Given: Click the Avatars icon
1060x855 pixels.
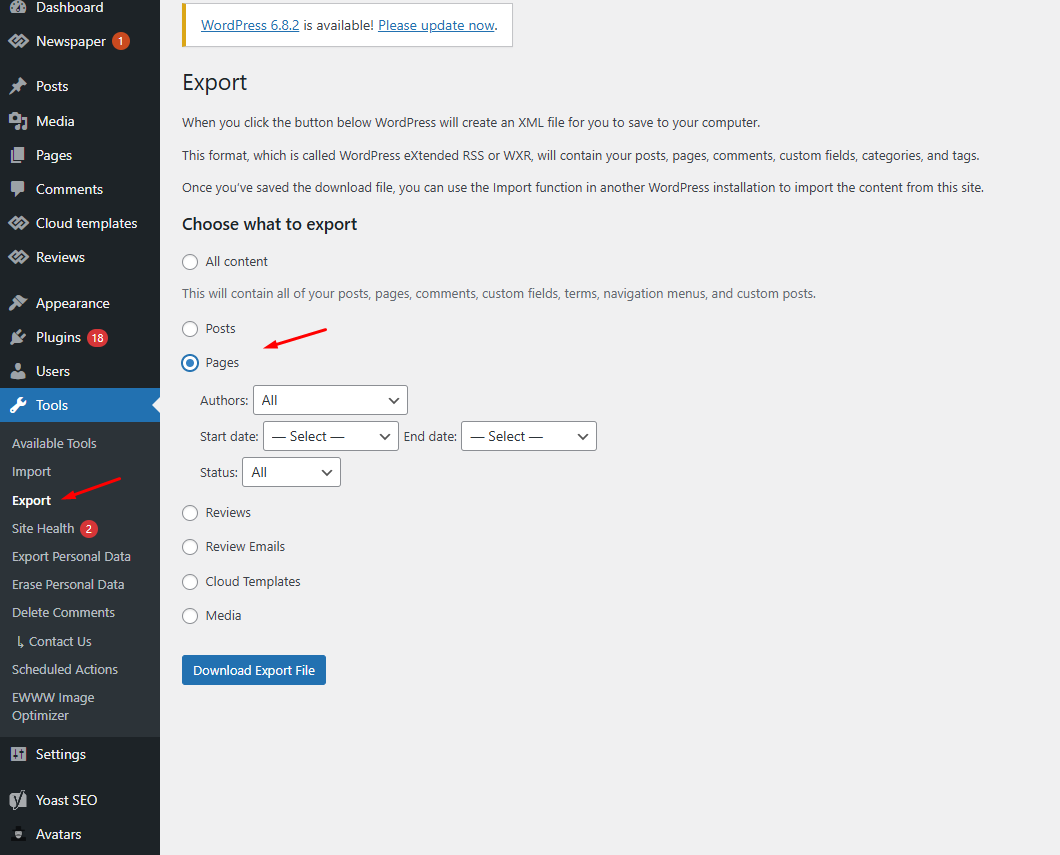Looking at the screenshot, I should coord(18,834).
